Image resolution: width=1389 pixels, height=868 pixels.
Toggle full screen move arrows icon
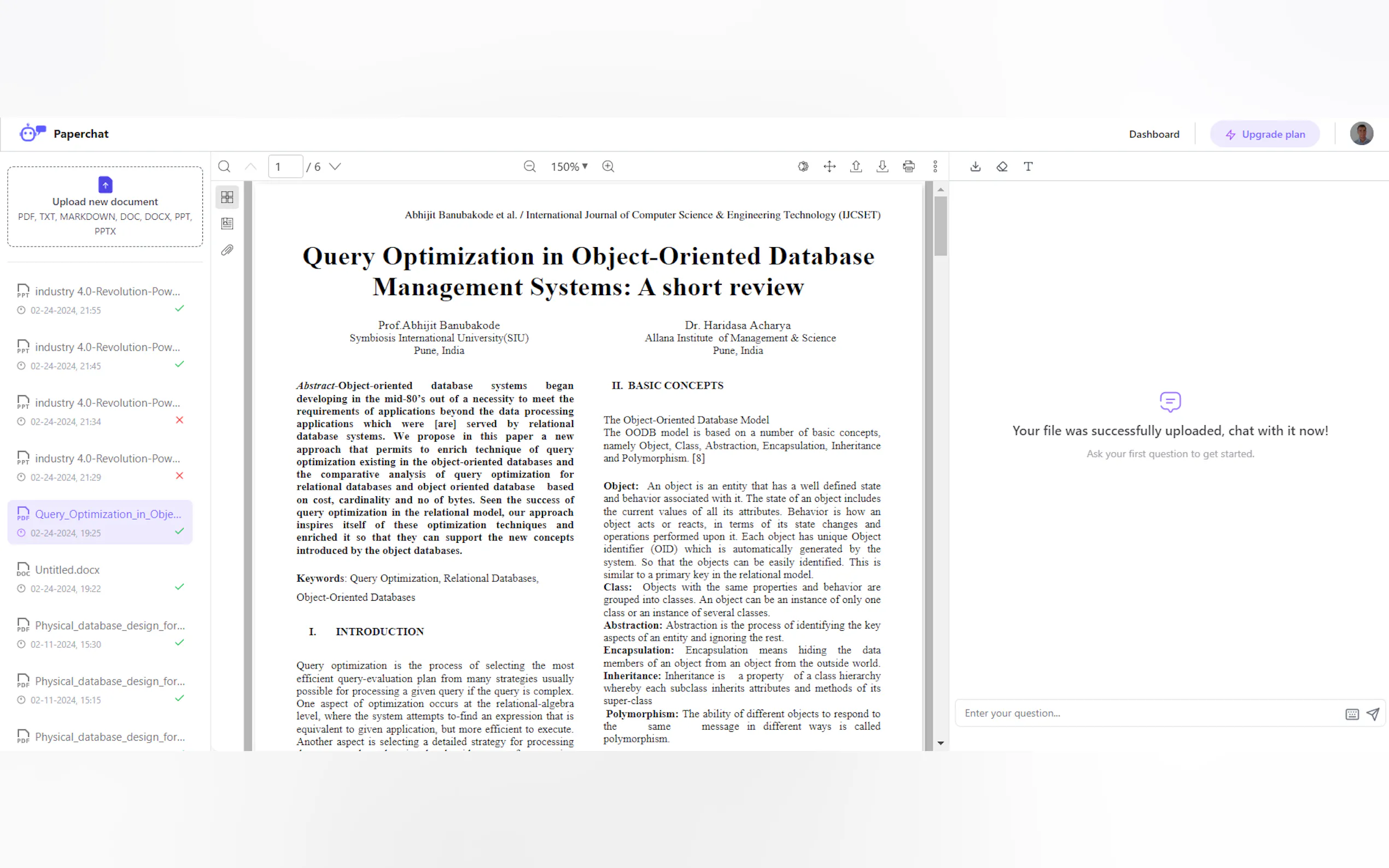(830, 167)
